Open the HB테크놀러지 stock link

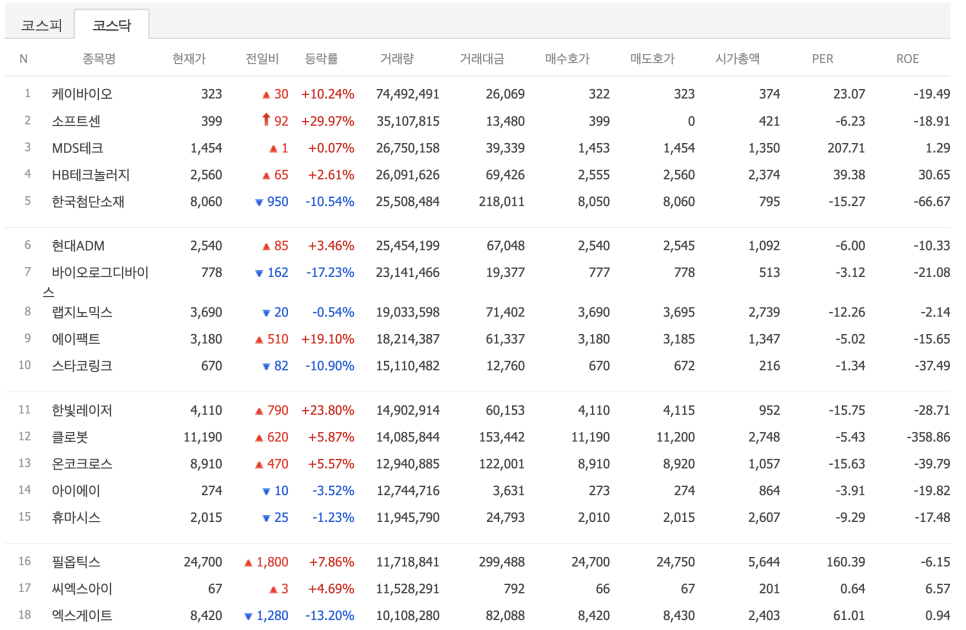tap(91, 175)
